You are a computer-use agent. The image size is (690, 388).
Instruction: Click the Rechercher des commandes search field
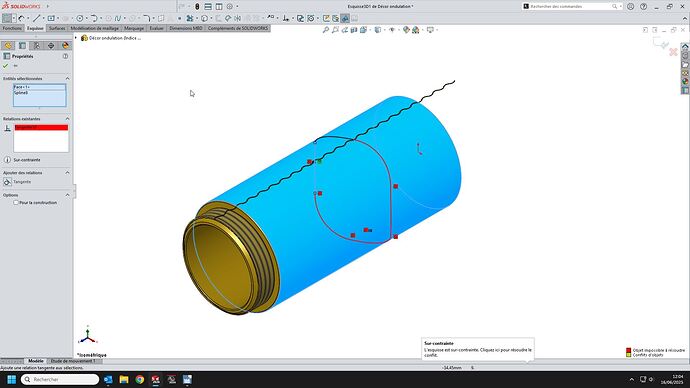pos(571,7)
